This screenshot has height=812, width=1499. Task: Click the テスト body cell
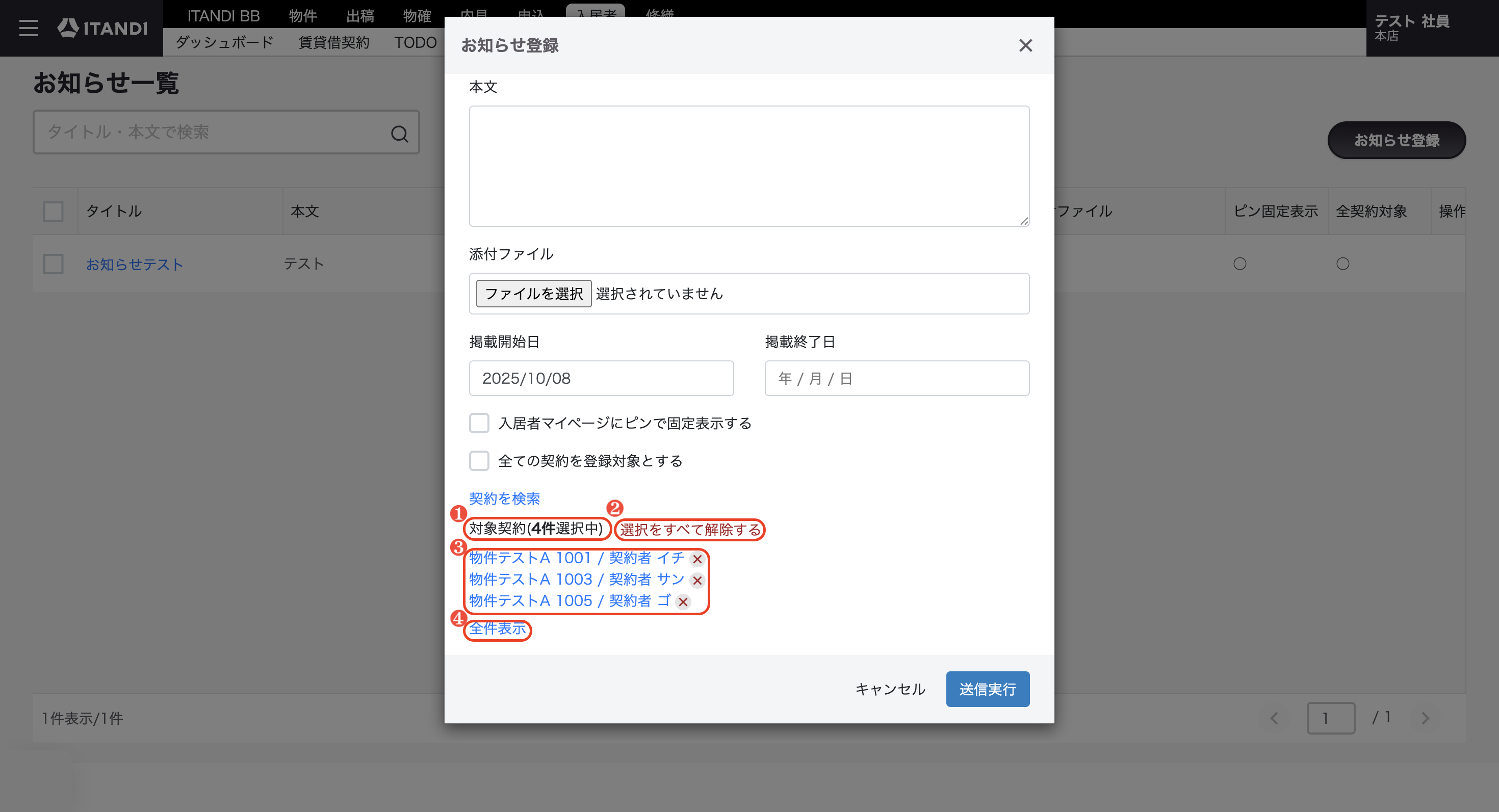(304, 264)
